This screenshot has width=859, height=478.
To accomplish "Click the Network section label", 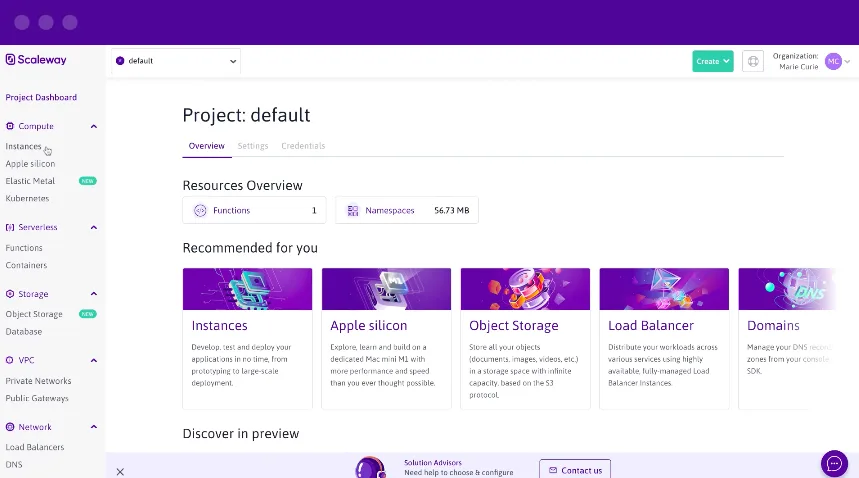I will coord(35,427).
